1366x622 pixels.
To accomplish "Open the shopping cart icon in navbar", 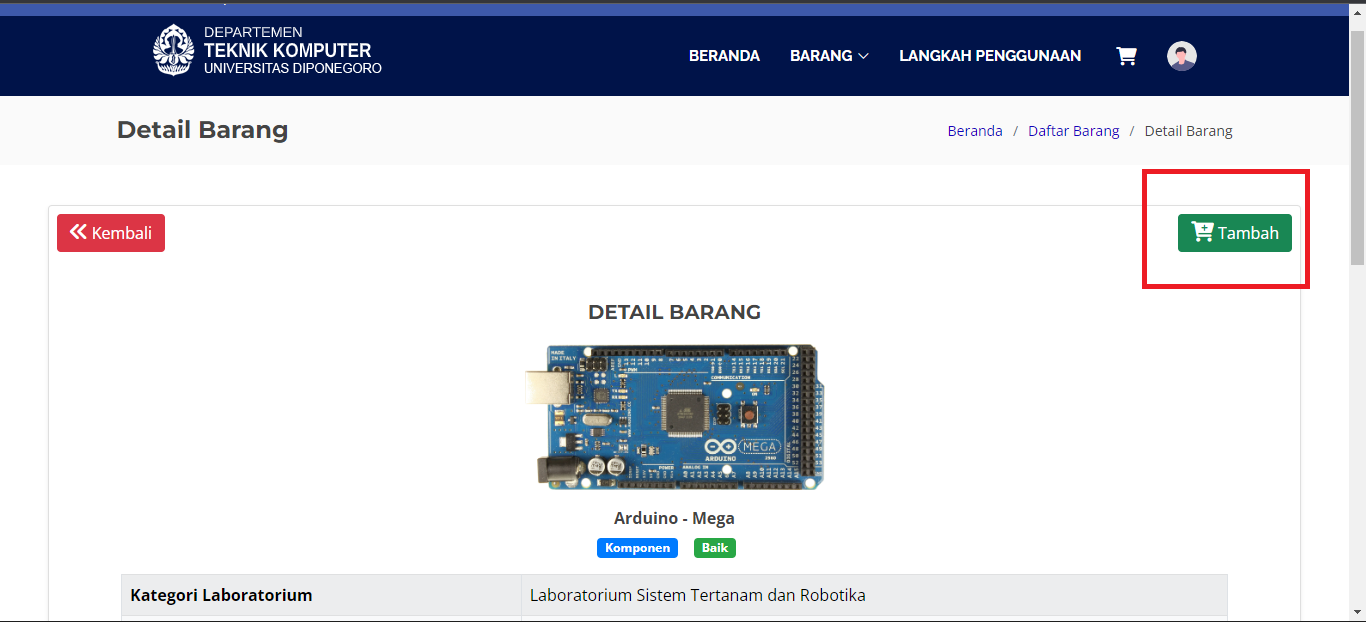I will (x=1126, y=56).
